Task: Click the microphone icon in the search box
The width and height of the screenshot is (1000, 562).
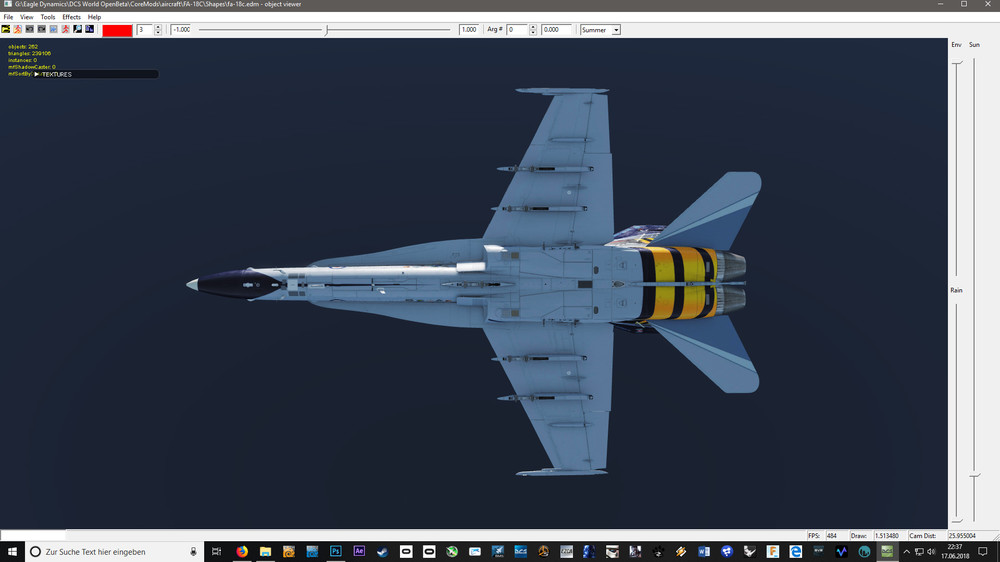Action: tap(193, 552)
